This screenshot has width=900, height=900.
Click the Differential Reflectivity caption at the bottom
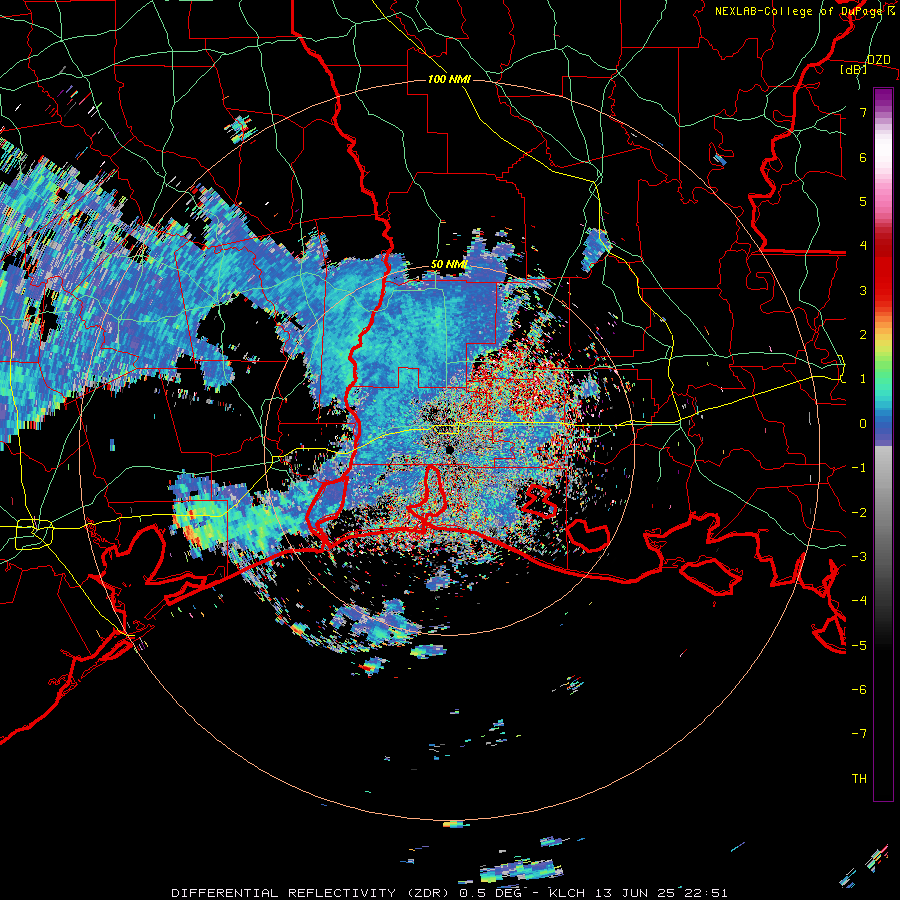(x=449, y=893)
